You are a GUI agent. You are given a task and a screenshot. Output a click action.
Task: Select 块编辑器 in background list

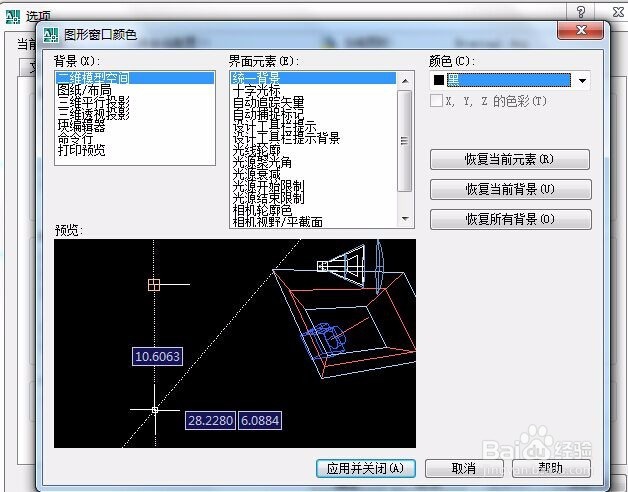coord(81,126)
